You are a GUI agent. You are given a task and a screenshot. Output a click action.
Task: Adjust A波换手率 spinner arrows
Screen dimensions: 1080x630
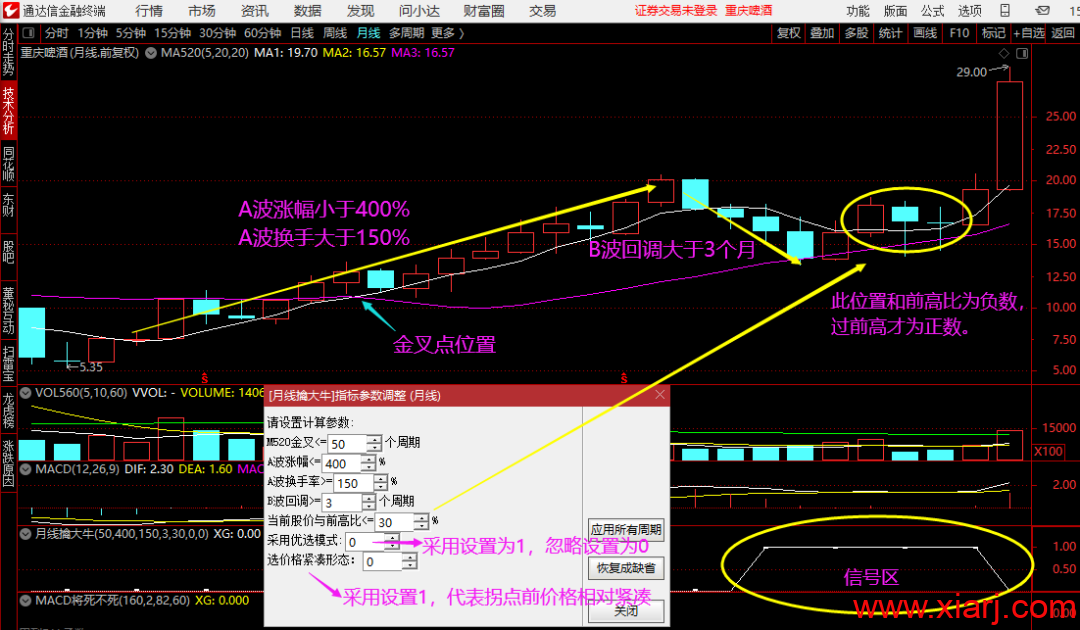380,483
